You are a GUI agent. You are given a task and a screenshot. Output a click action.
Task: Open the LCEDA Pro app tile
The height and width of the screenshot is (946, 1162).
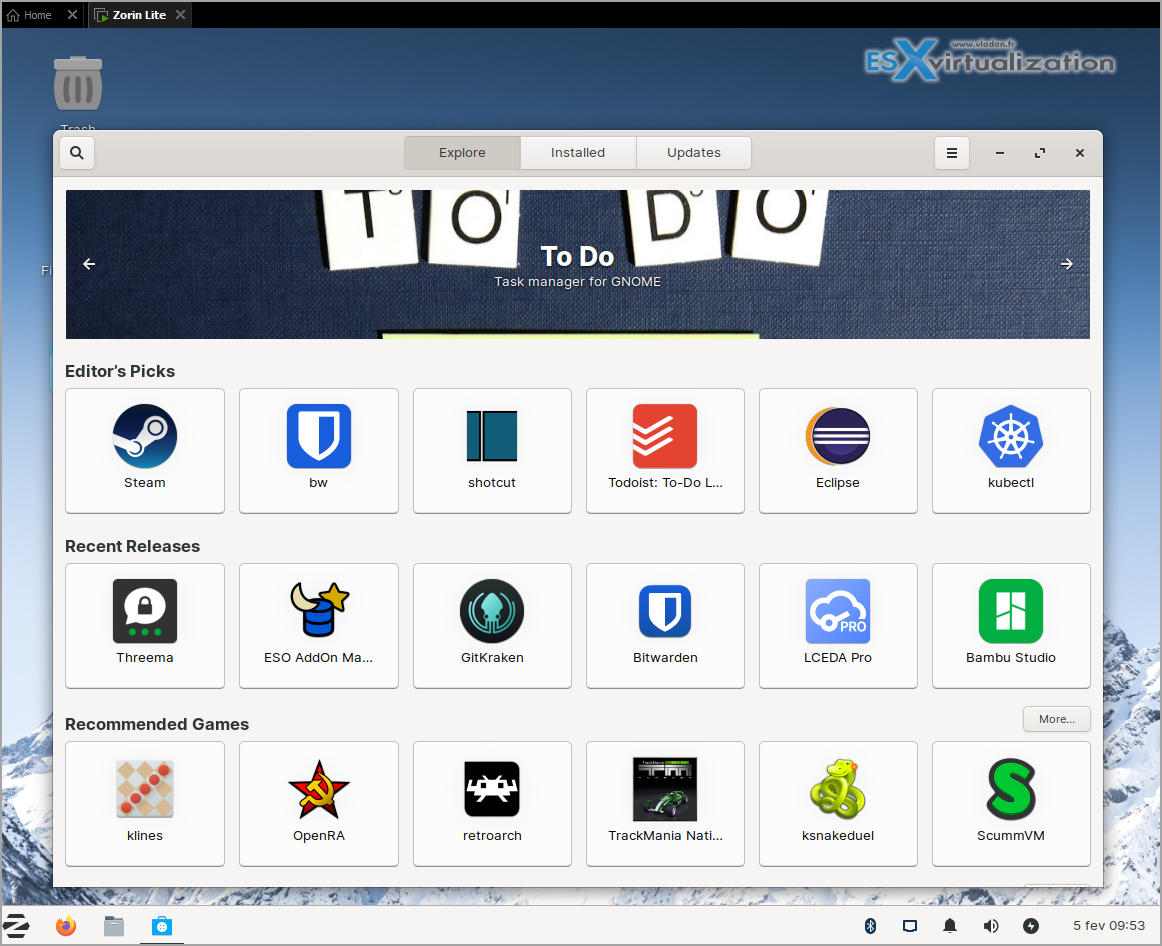click(838, 625)
